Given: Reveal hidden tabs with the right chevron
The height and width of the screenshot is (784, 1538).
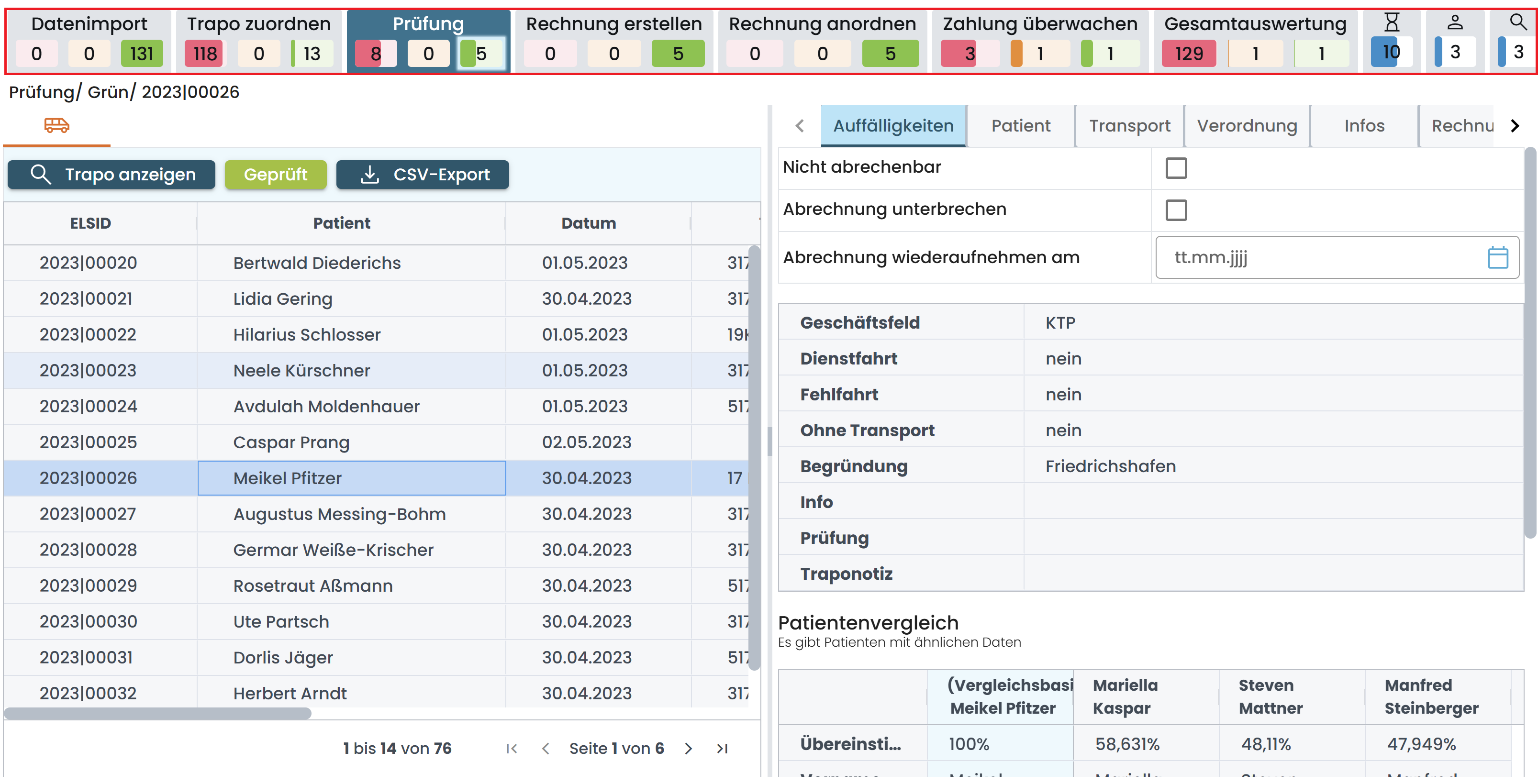Looking at the screenshot, I should pos(1515,125).
